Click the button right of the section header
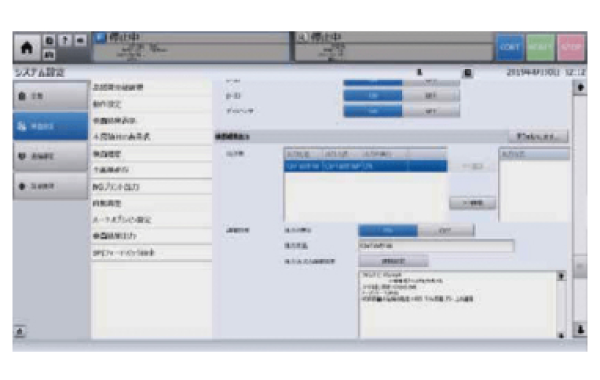The width and height of the screenshot is (600, 380). 538,136
